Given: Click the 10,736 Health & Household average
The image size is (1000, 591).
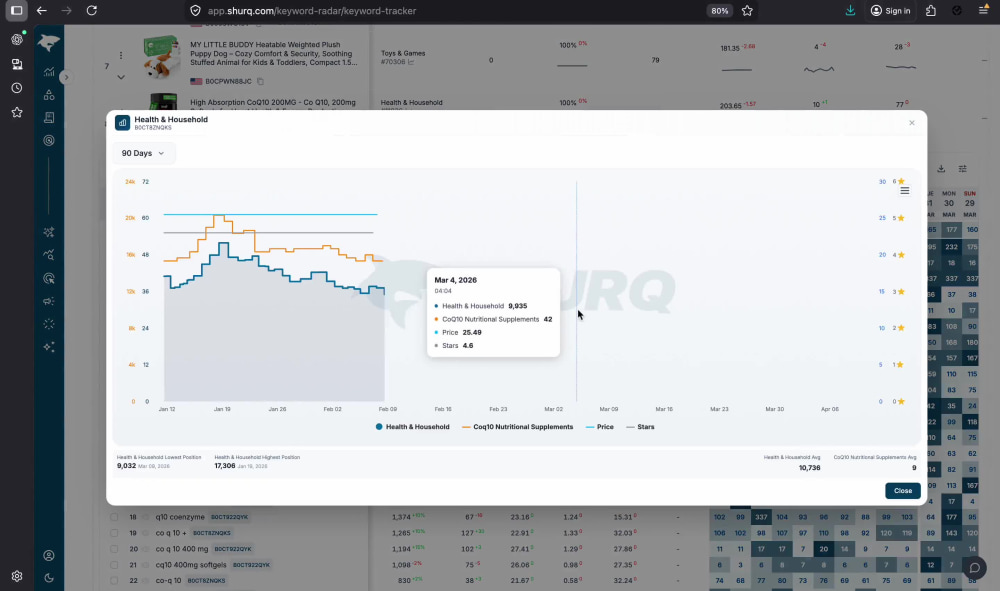Looking at the screenshot, I should pos(809,468).
